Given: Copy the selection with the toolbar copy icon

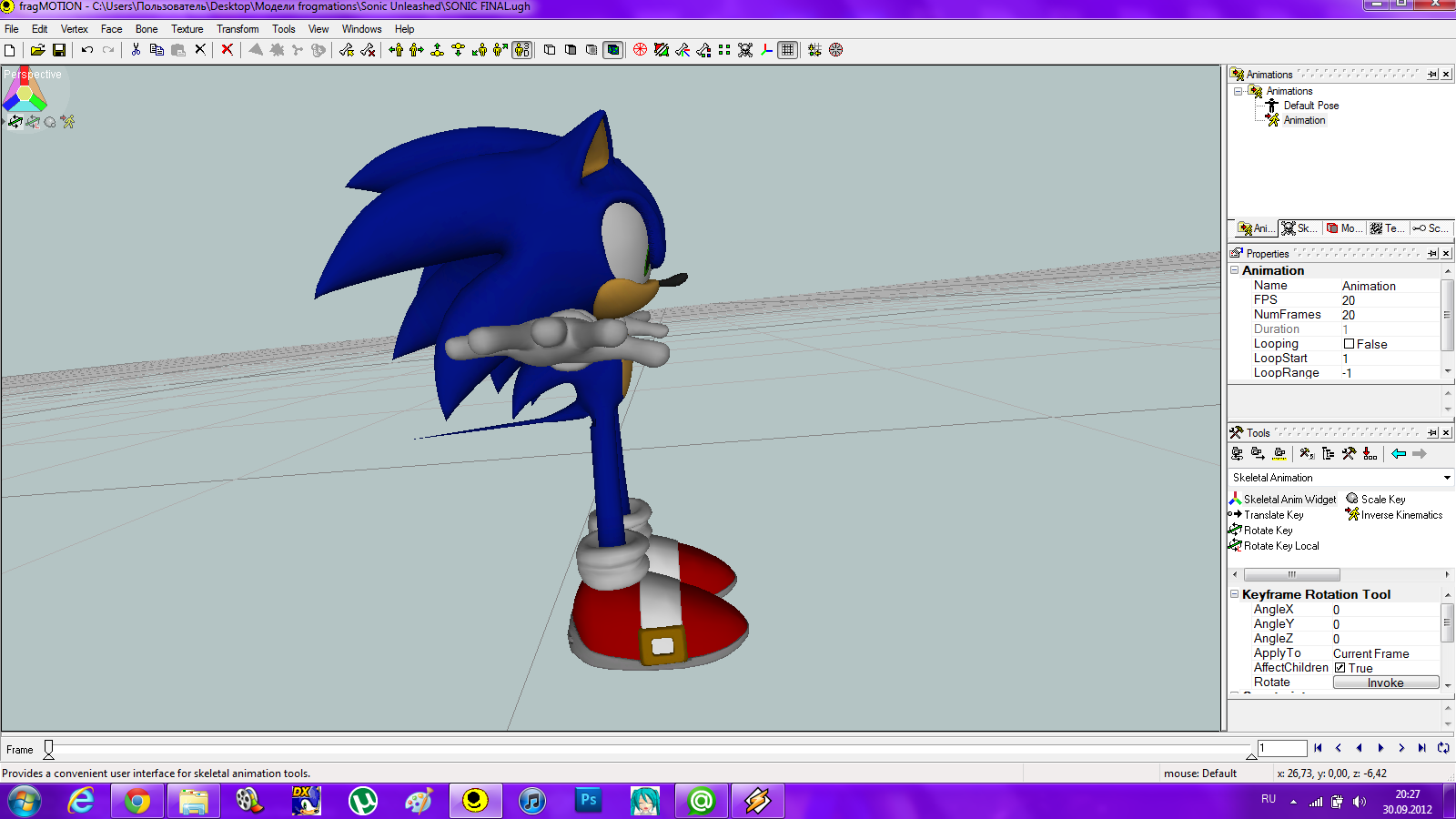Looking at the screenshot, I should click(157, 50).
